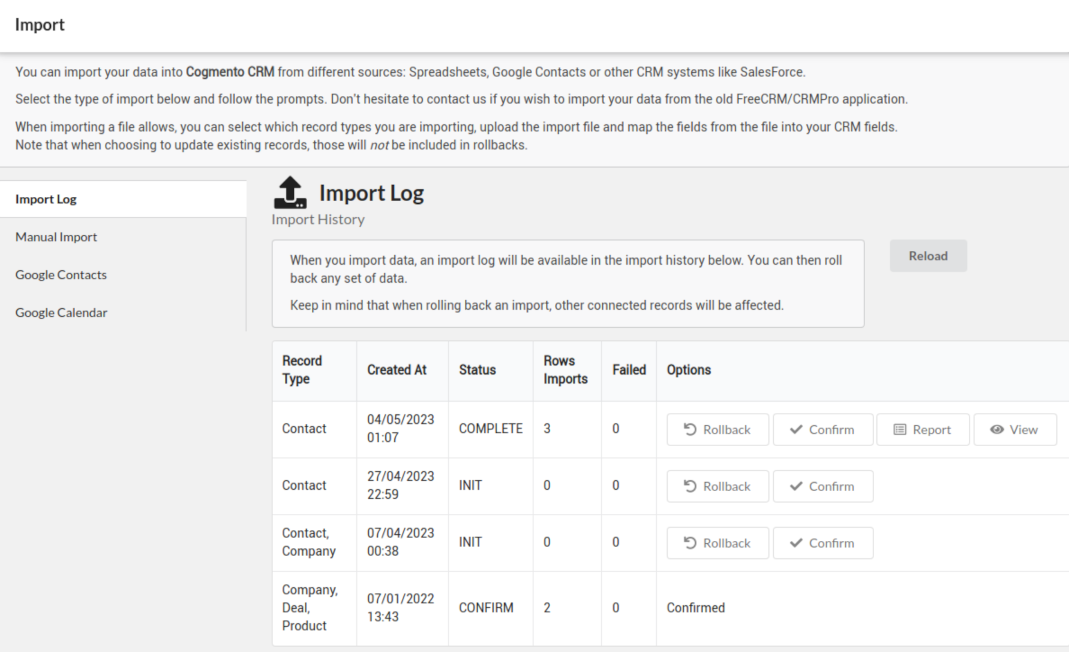Switch to the Manual Import tab
Screen dimensions: 1069x652
coord(55,237)
